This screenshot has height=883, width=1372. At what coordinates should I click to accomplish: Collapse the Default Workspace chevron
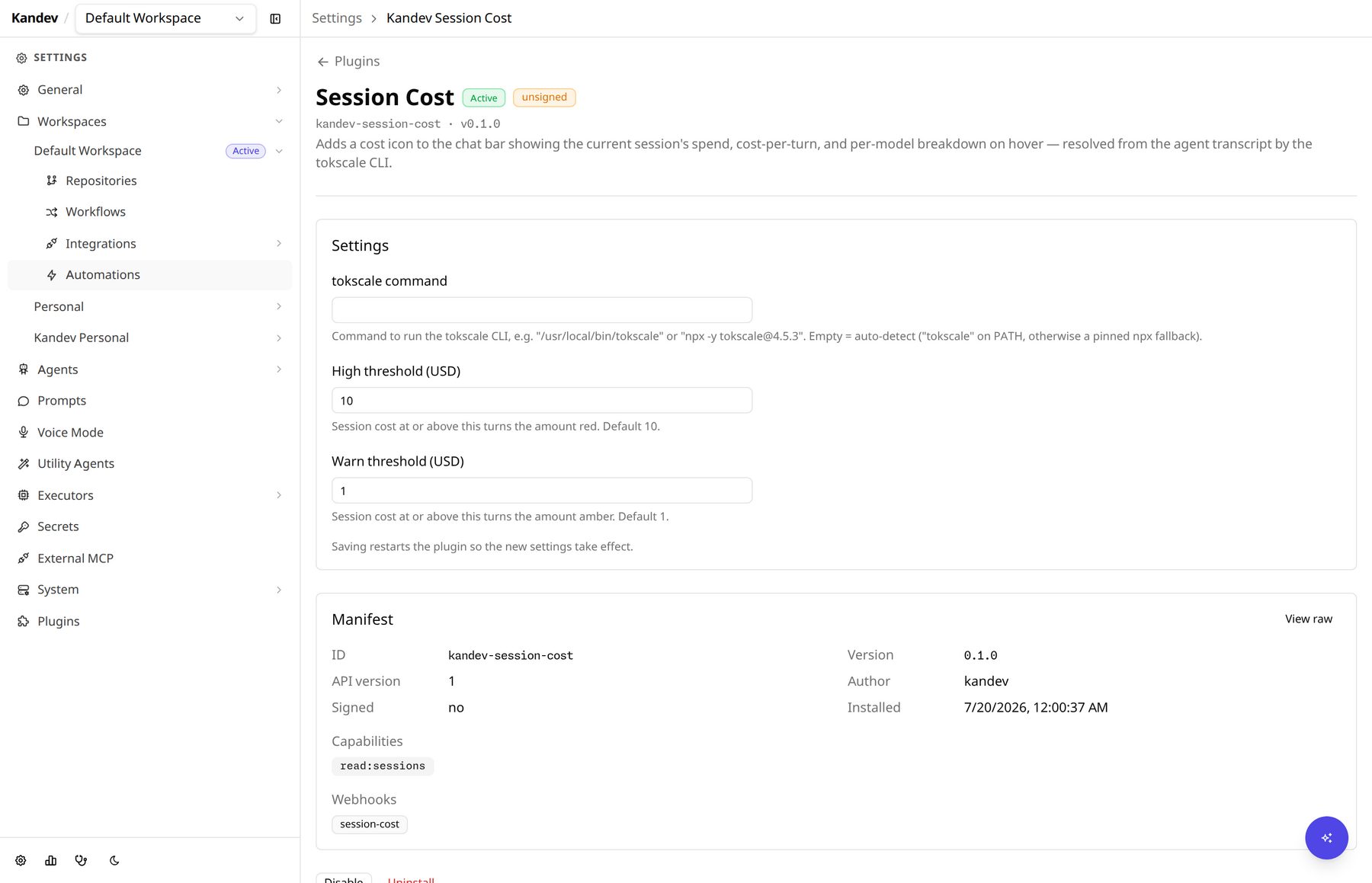point(279,151)
